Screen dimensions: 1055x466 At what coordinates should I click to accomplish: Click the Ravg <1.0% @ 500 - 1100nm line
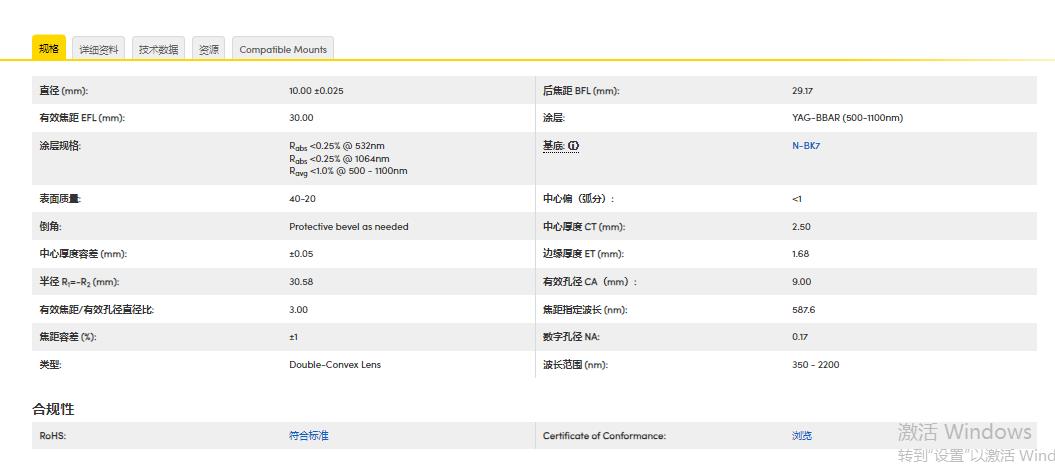pyautogui.click(x=348, y=171)
